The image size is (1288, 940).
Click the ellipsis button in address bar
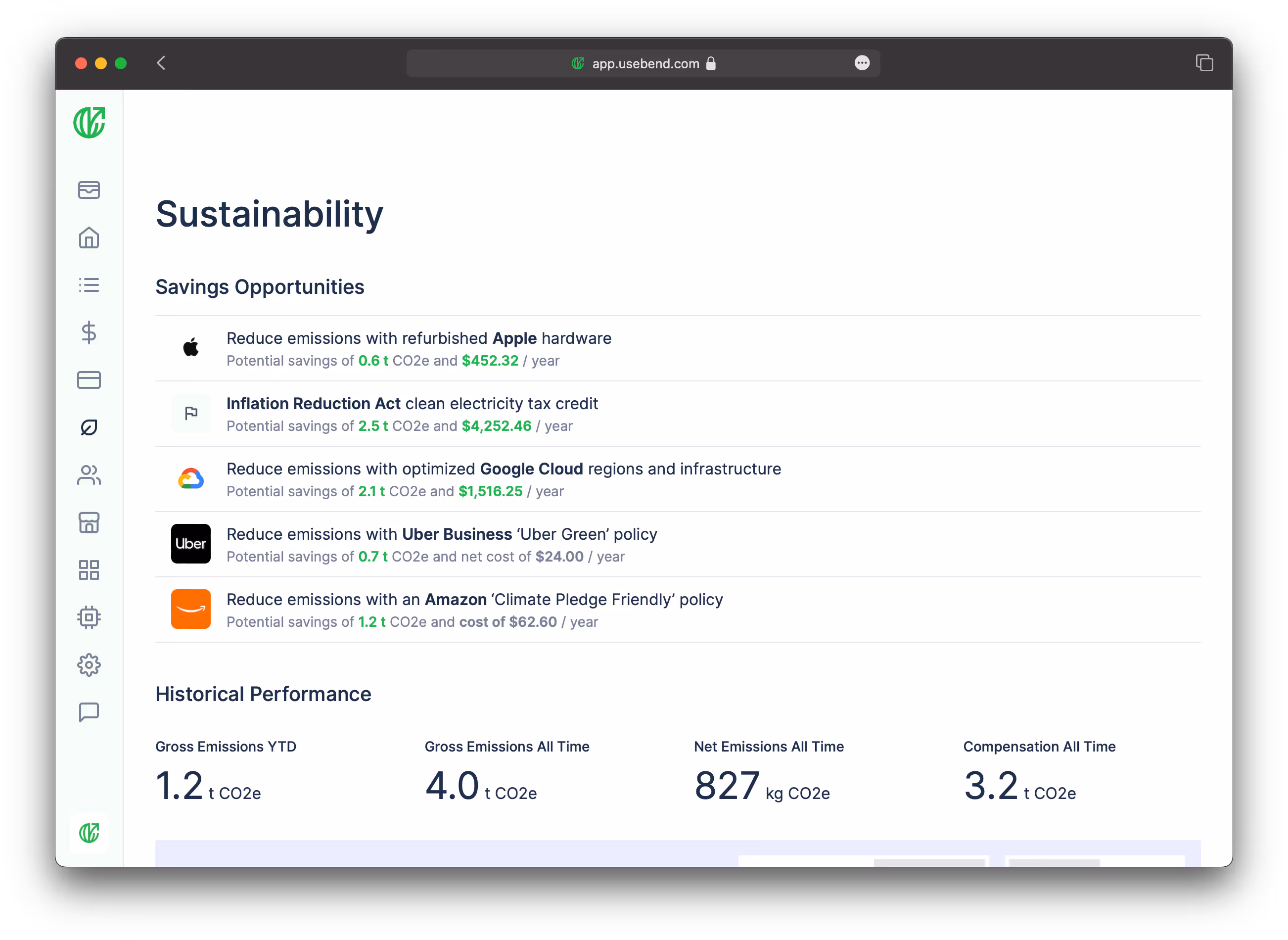pos(862,63)
